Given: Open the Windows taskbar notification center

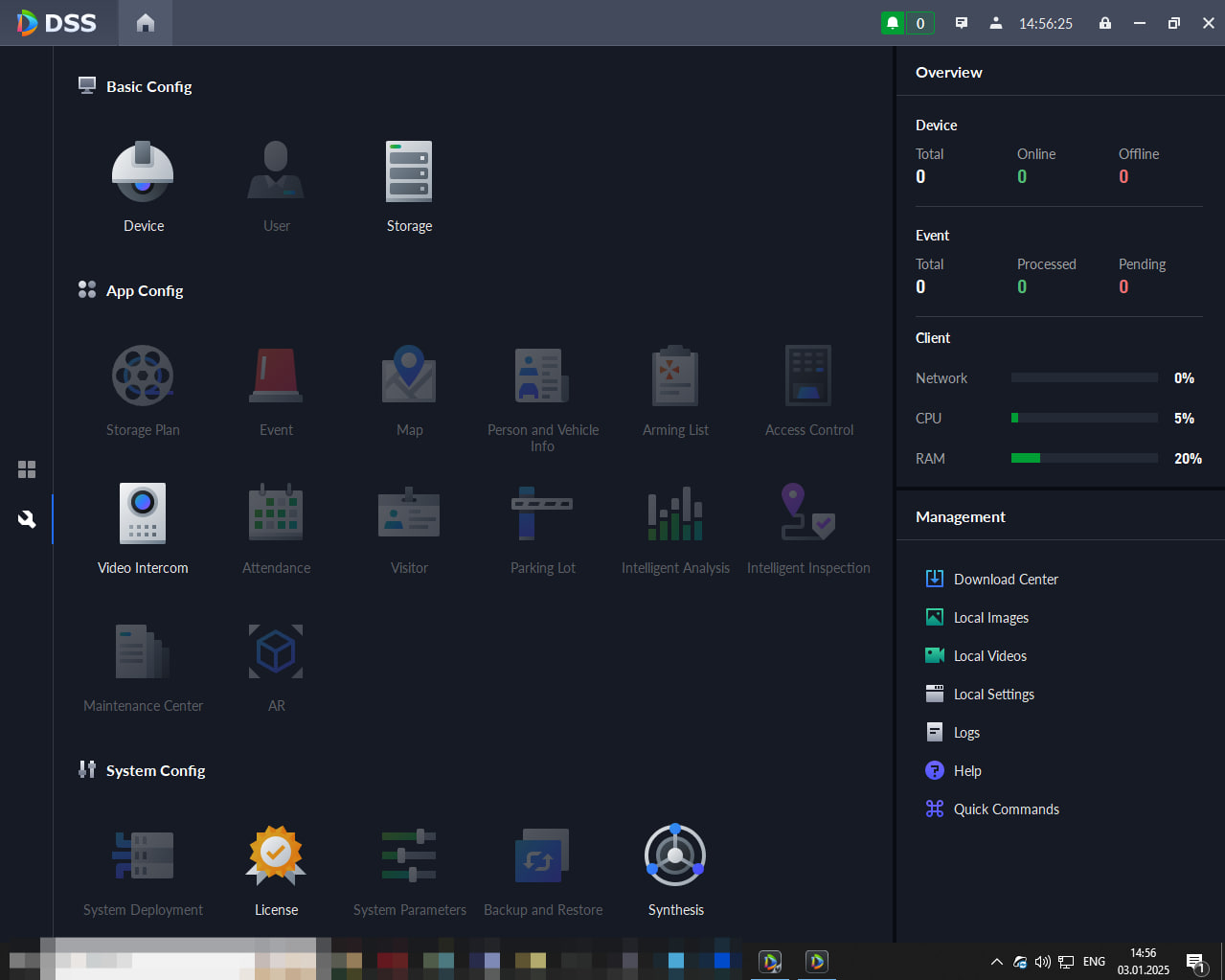Looking at the screenshot, I should tap(1195, 962).
